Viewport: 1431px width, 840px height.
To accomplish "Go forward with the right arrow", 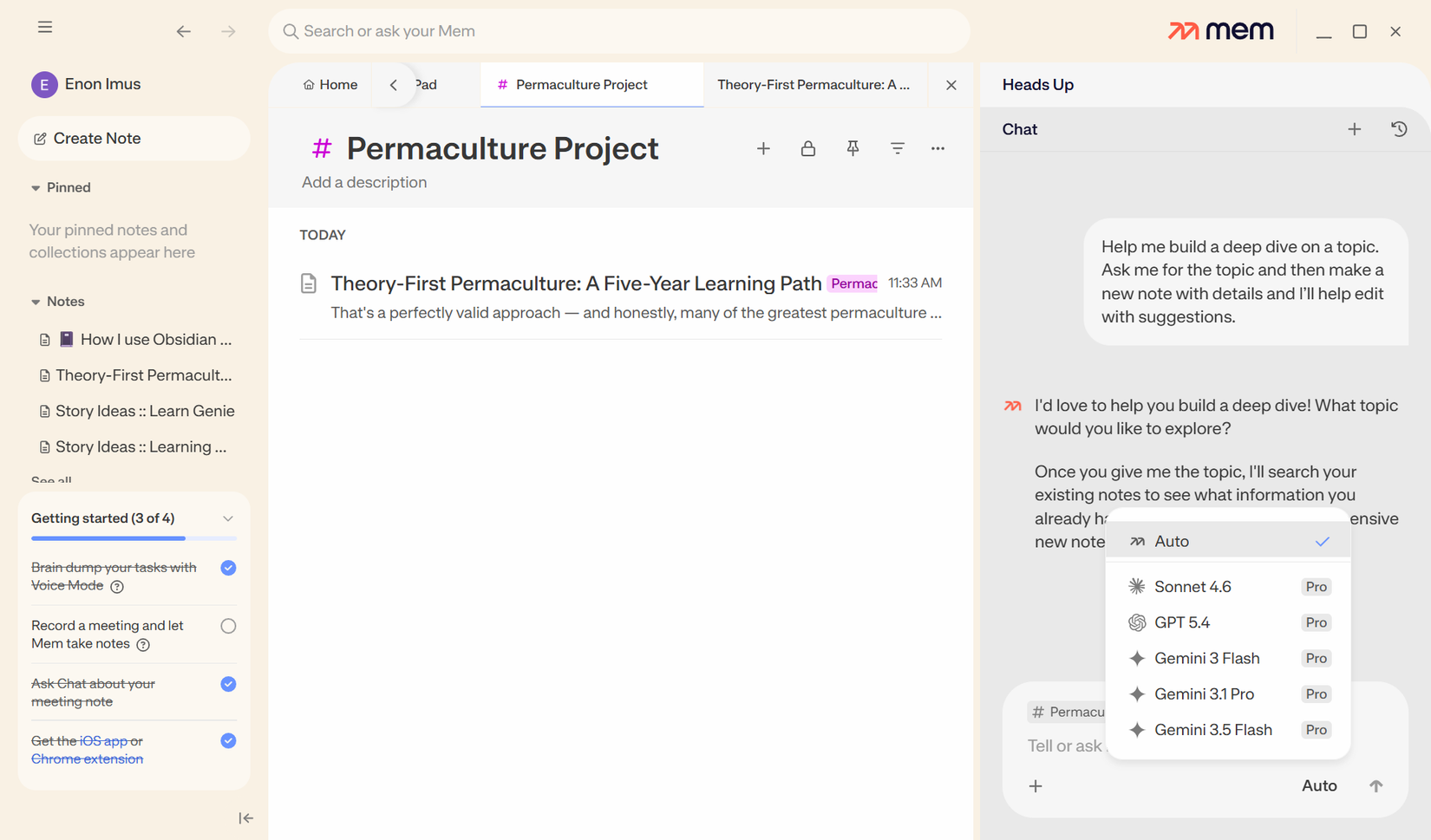I will pyautogui.click(x=228, y=31).
